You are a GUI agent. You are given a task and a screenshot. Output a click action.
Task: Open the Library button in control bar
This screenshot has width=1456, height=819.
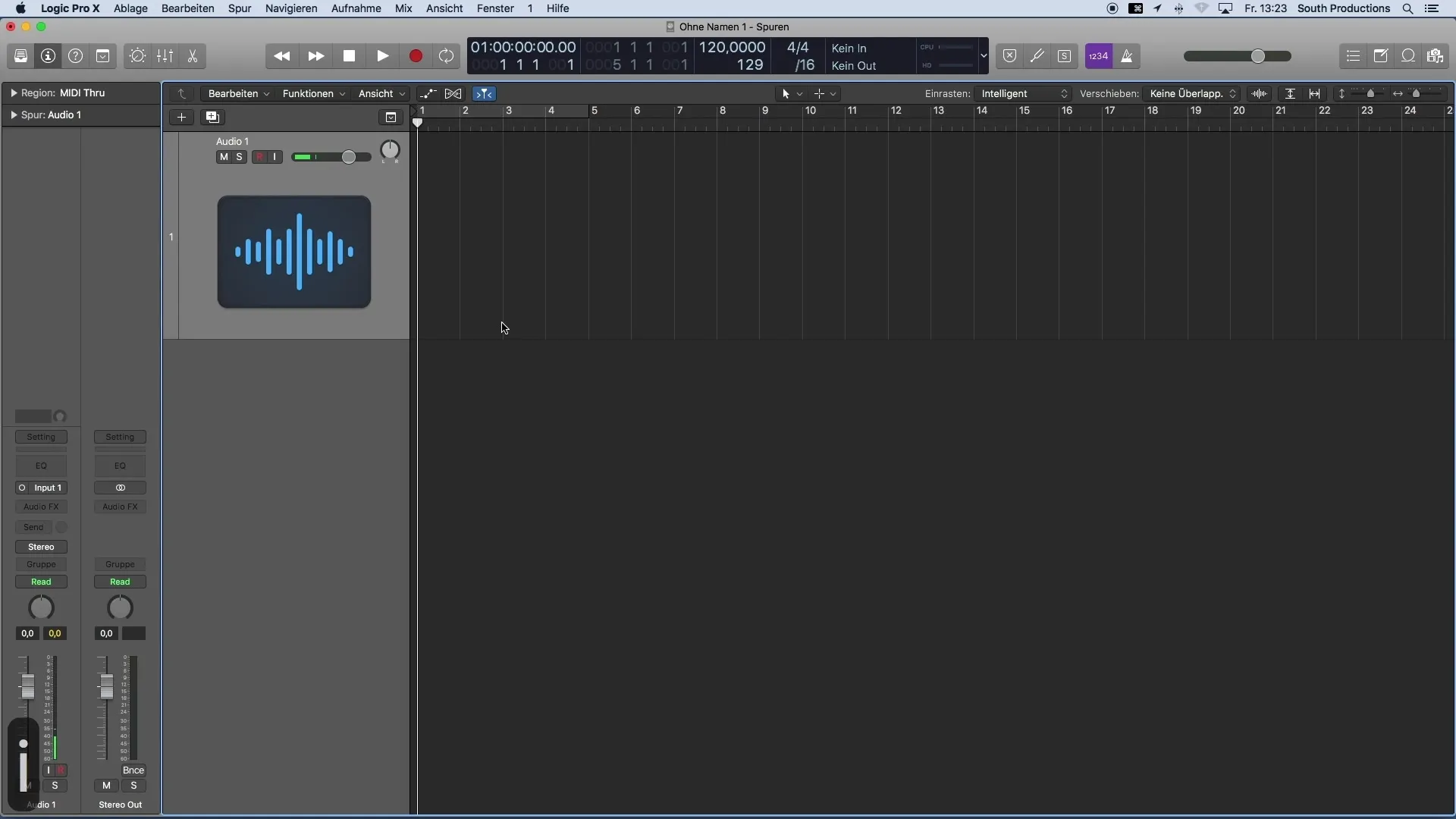coord(20,56)
